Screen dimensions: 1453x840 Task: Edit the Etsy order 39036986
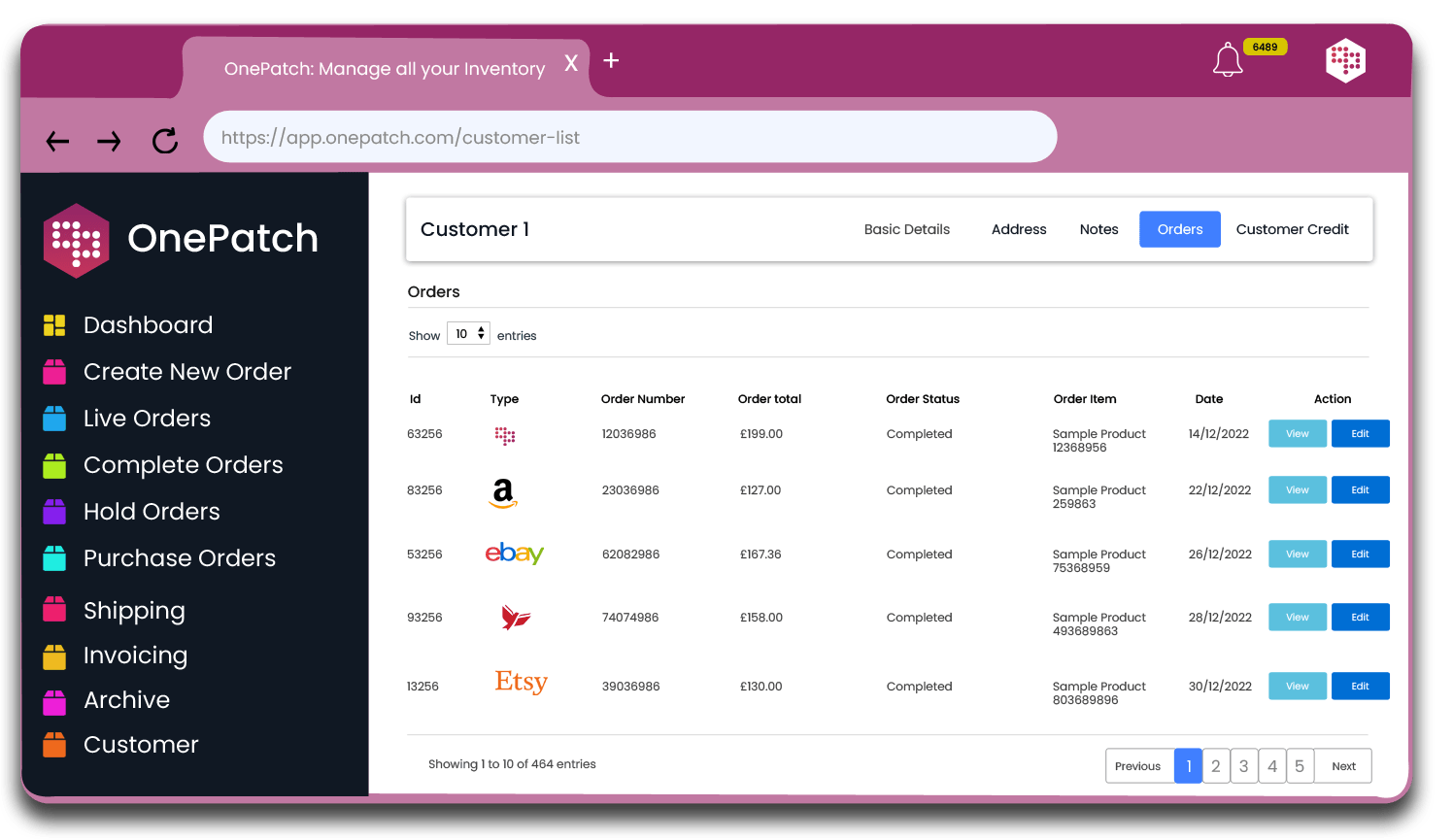(1360, 686)
